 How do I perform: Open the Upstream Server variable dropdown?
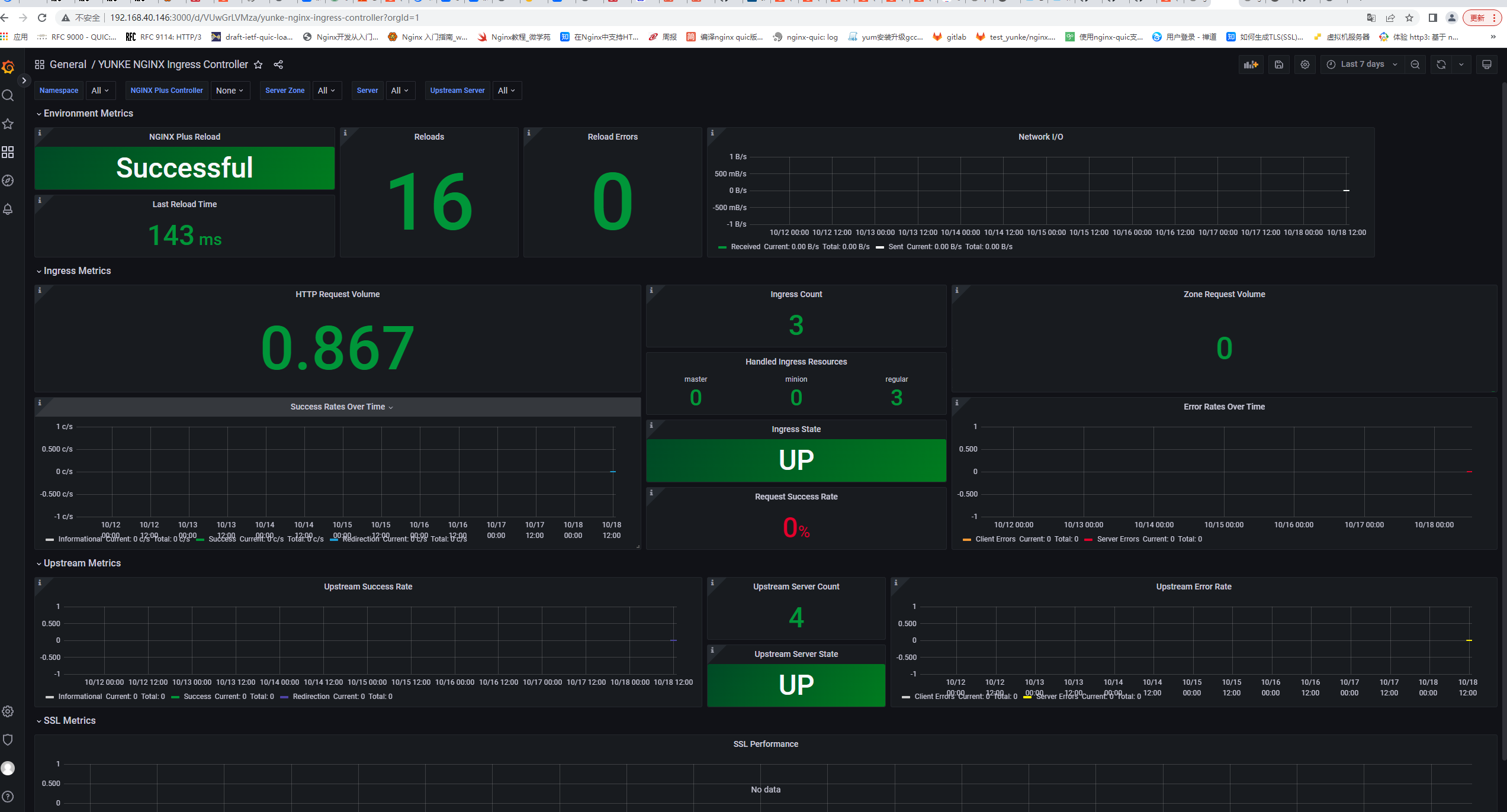(506, 91)
